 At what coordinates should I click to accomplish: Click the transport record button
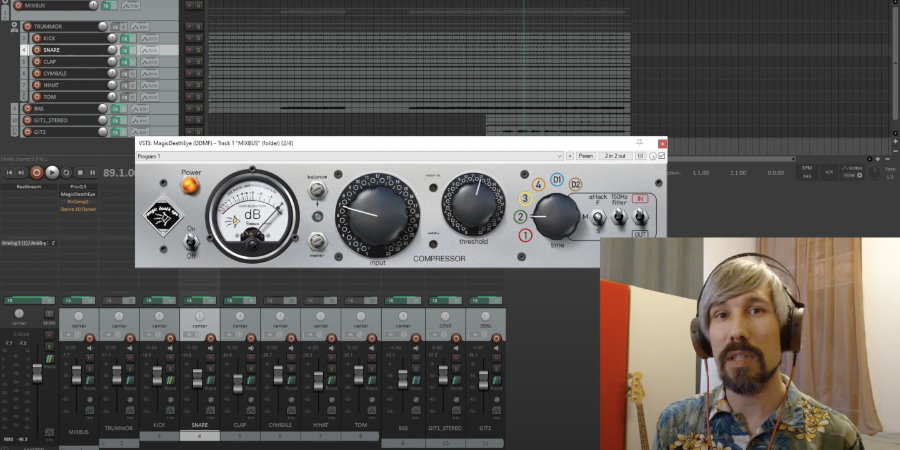point(37,172)
